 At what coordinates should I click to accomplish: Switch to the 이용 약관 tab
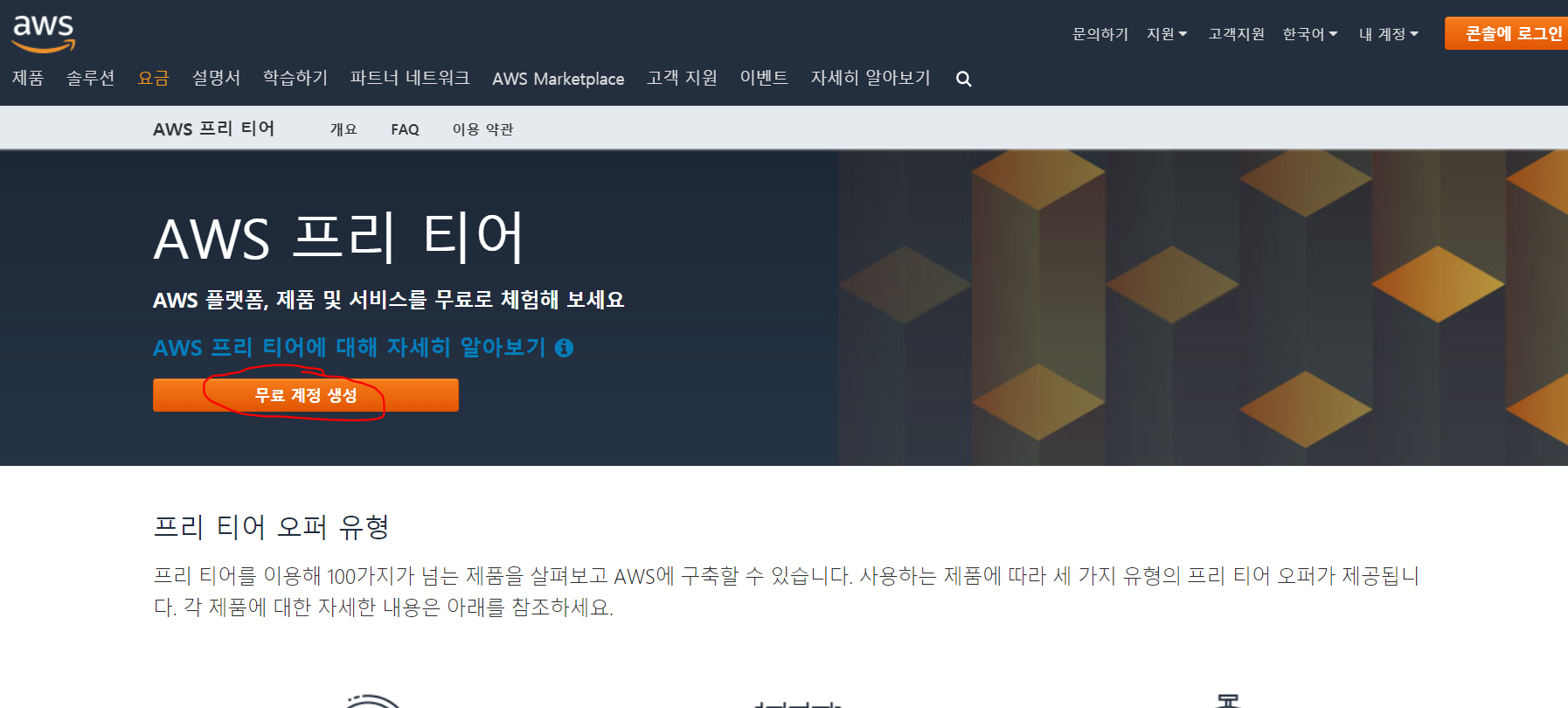tap(482, 129)
